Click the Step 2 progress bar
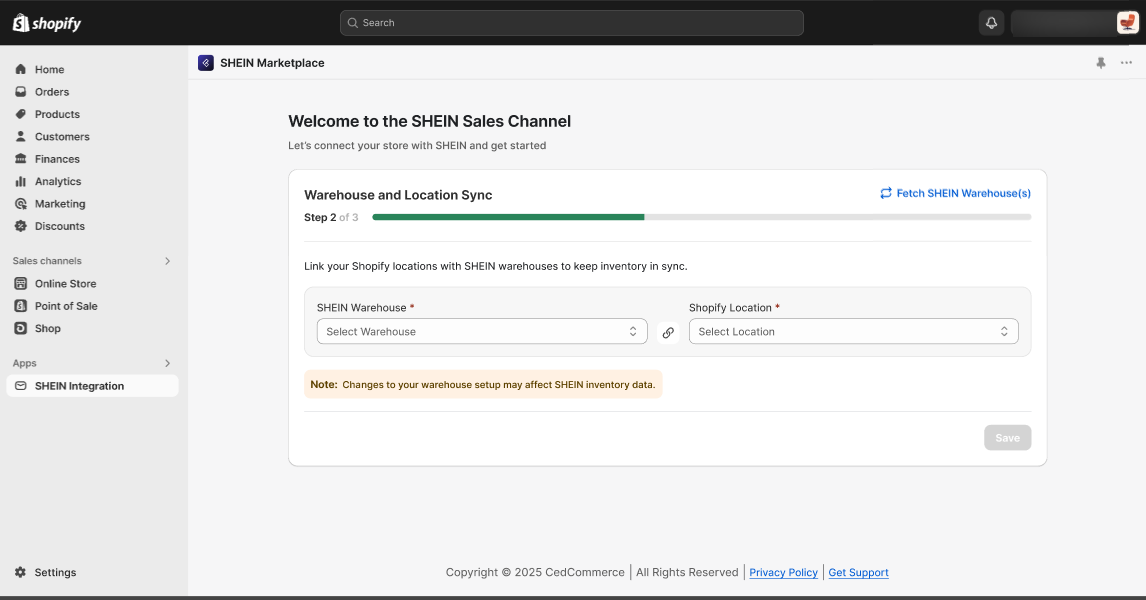The width and height of the screenshot is (1146, 600). (x=702, y=217)
